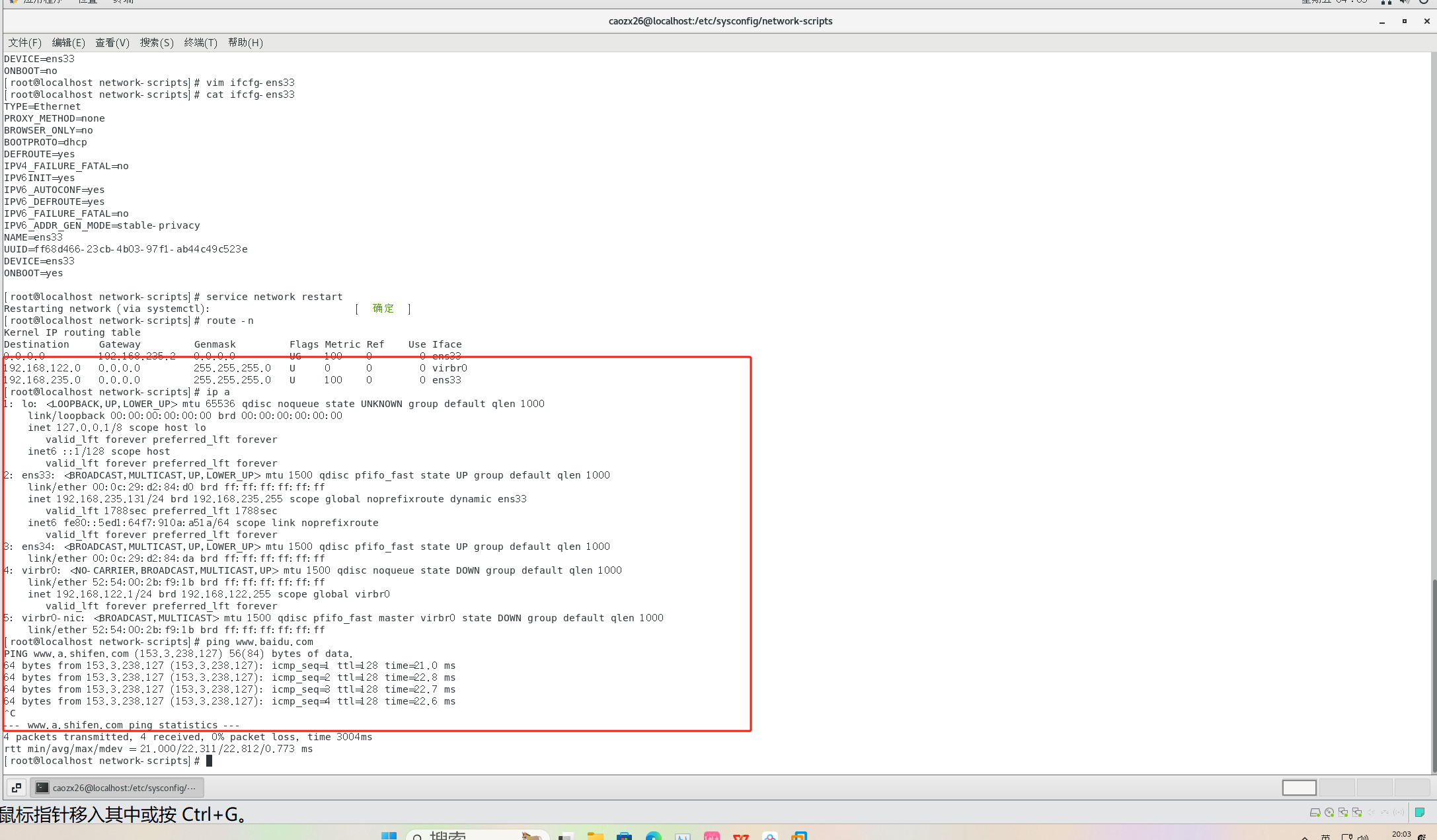Screen dimensions: 1437x840
Task: Click the second network adapter status icon
Action: pyautogui.click(x=1357, y=812)
